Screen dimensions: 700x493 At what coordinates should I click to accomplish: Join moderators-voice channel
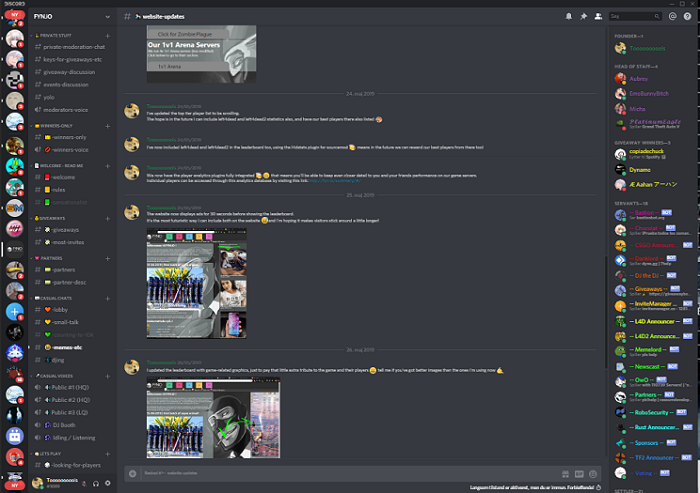[x=72, y=110]
